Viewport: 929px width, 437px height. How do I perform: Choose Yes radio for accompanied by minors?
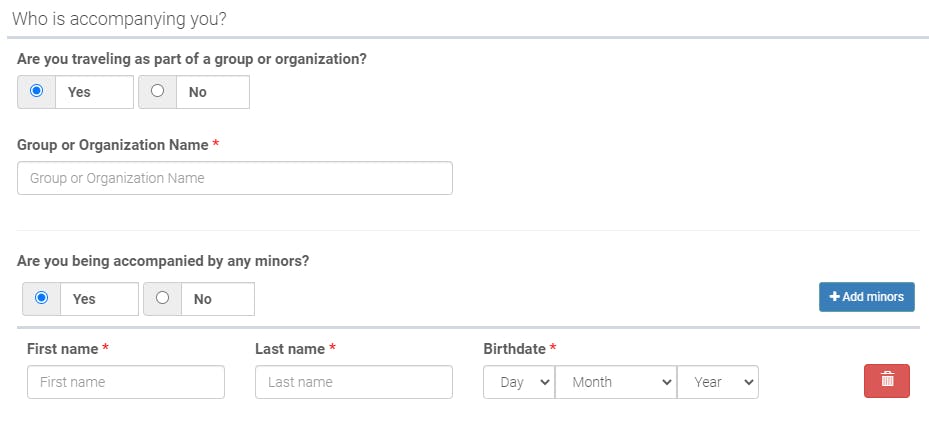pyautogui.click(x=41, y=298)
